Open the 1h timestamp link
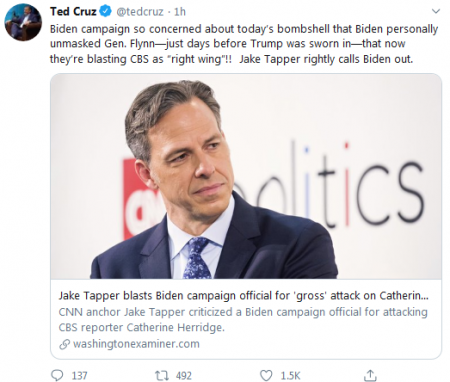 [180, 12]
